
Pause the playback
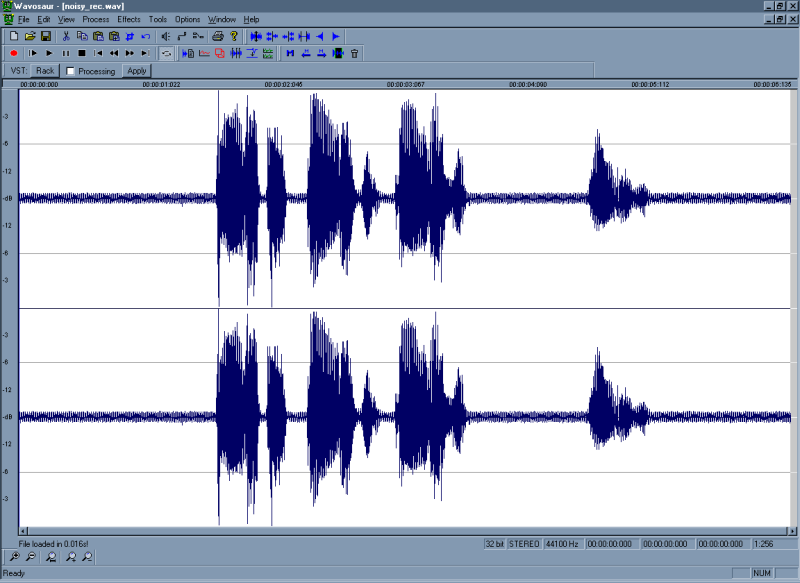[x=65, y=52]
